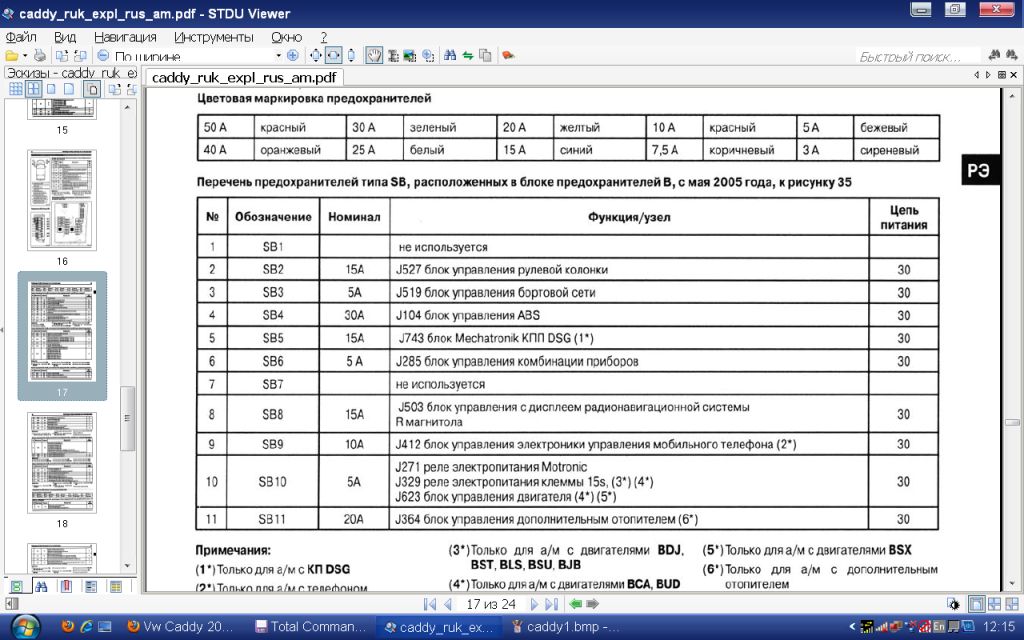Click SB10 cell in fuse table
Viewport: 1024px width, 640px height.
pyautogui.click(x=272, y=482)
